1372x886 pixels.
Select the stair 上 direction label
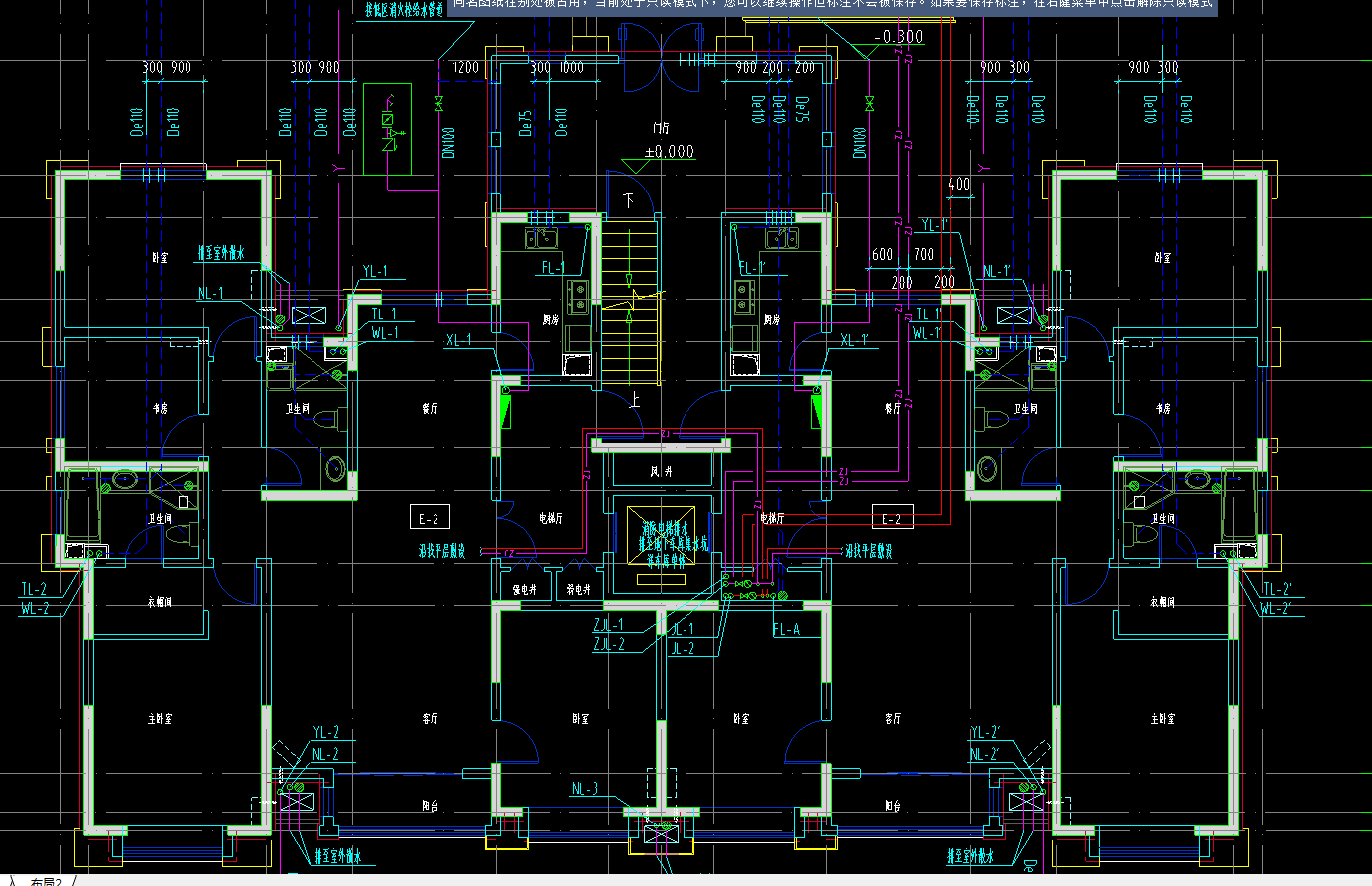[x=635, y=400]
